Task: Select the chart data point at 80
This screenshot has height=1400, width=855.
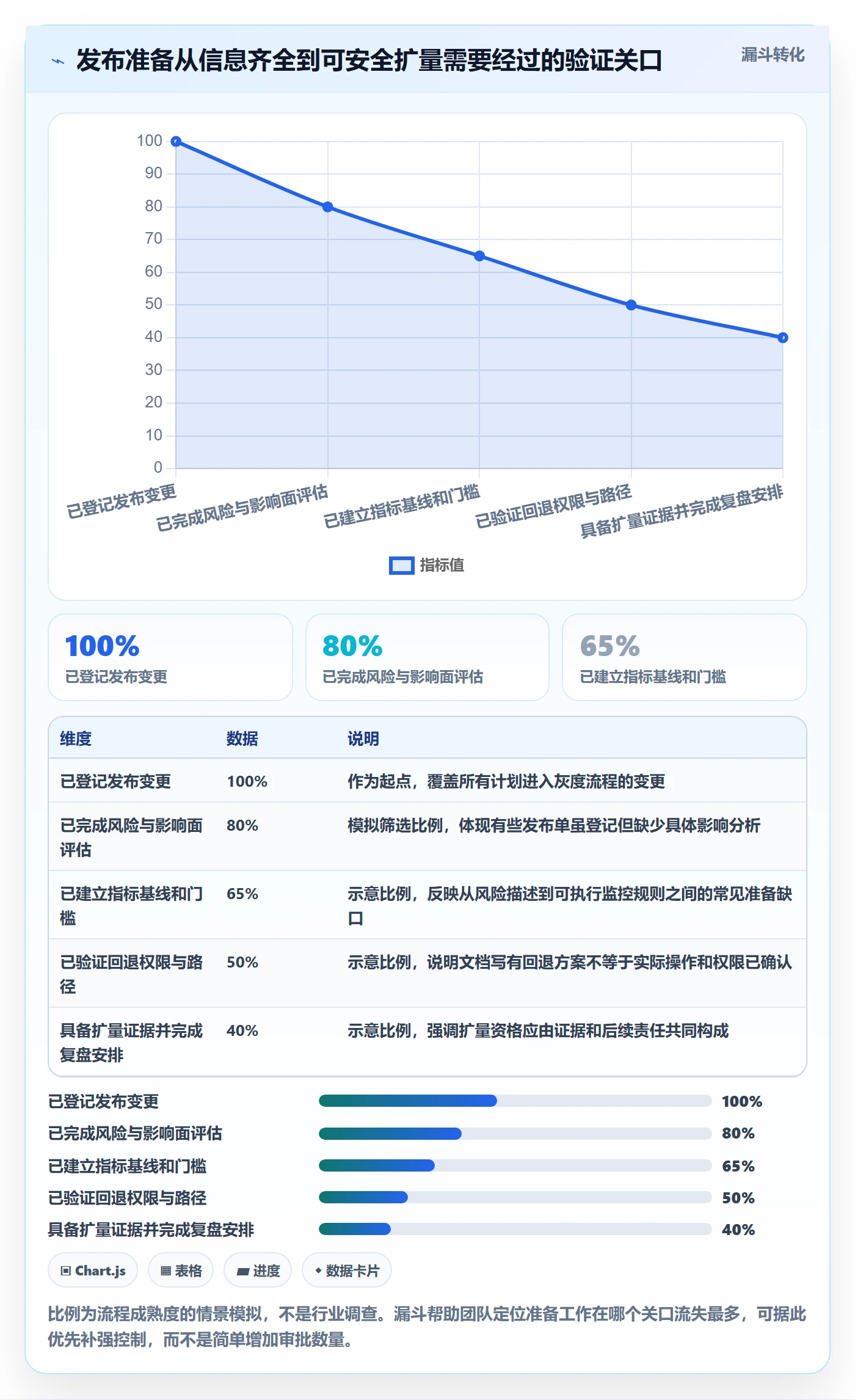Action: click(328, 207)
